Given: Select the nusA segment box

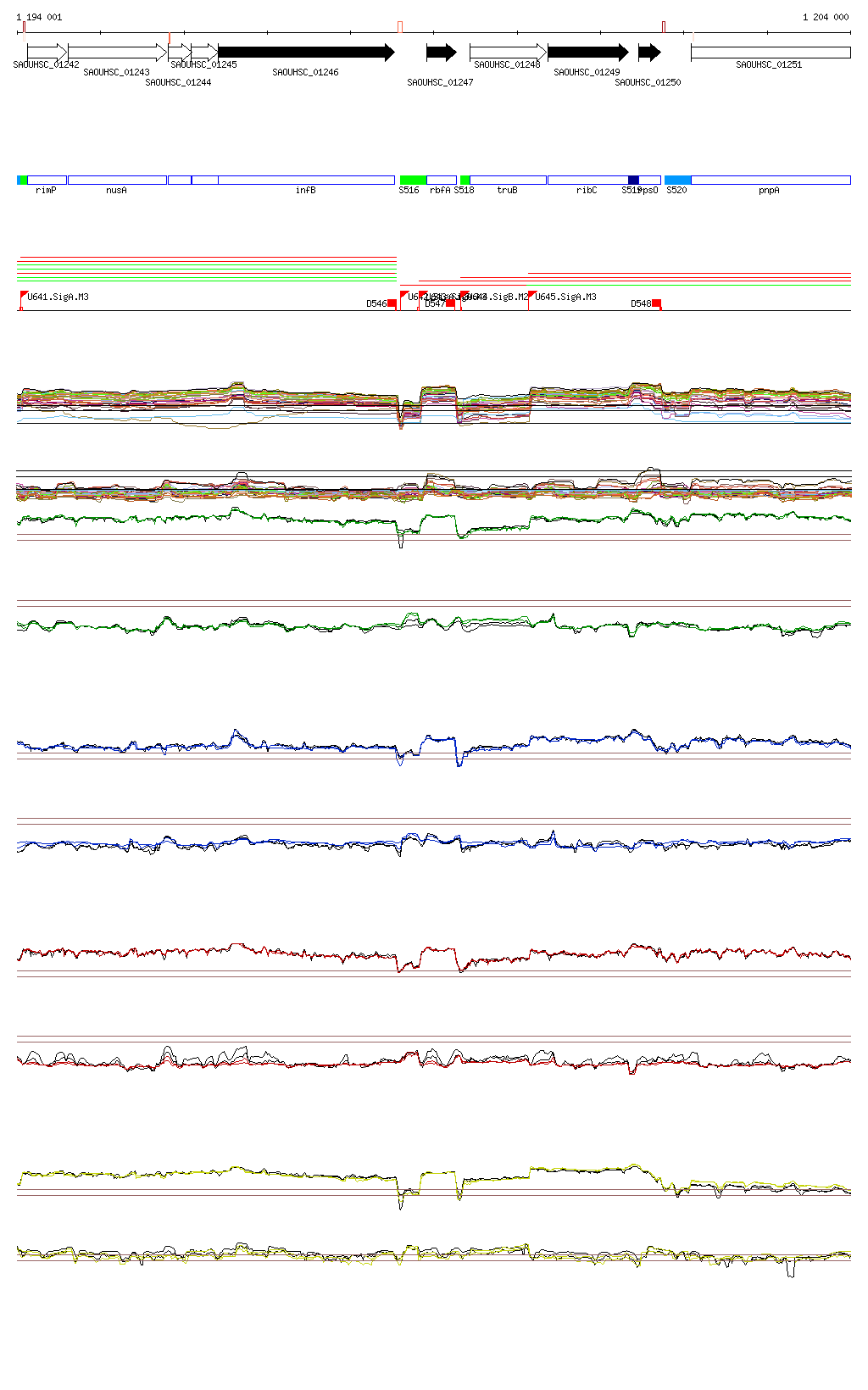Looking at the screenshot, I should (117, 180).
